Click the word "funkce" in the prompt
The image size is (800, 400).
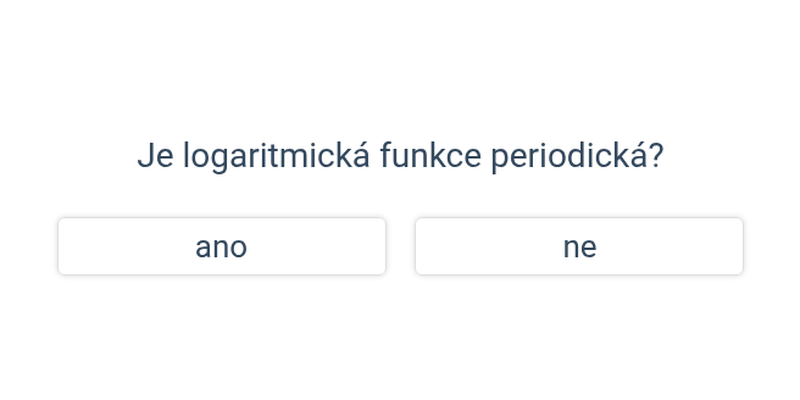[431, 156]
